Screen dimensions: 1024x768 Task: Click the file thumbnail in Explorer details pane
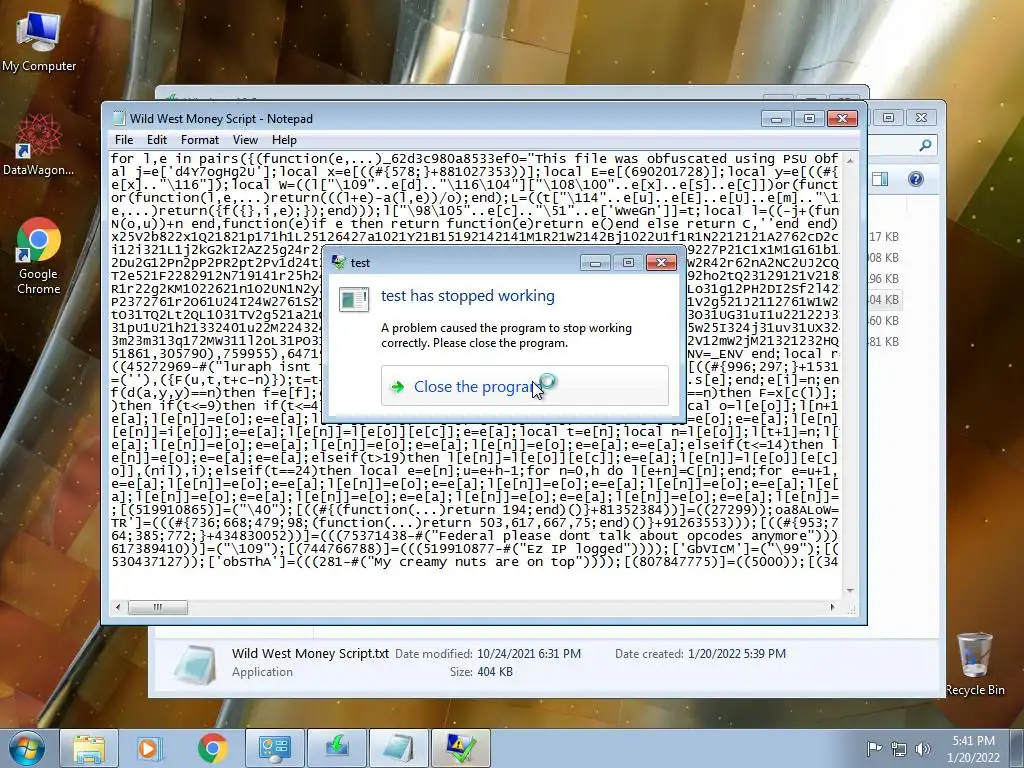[x=195, y=664]
